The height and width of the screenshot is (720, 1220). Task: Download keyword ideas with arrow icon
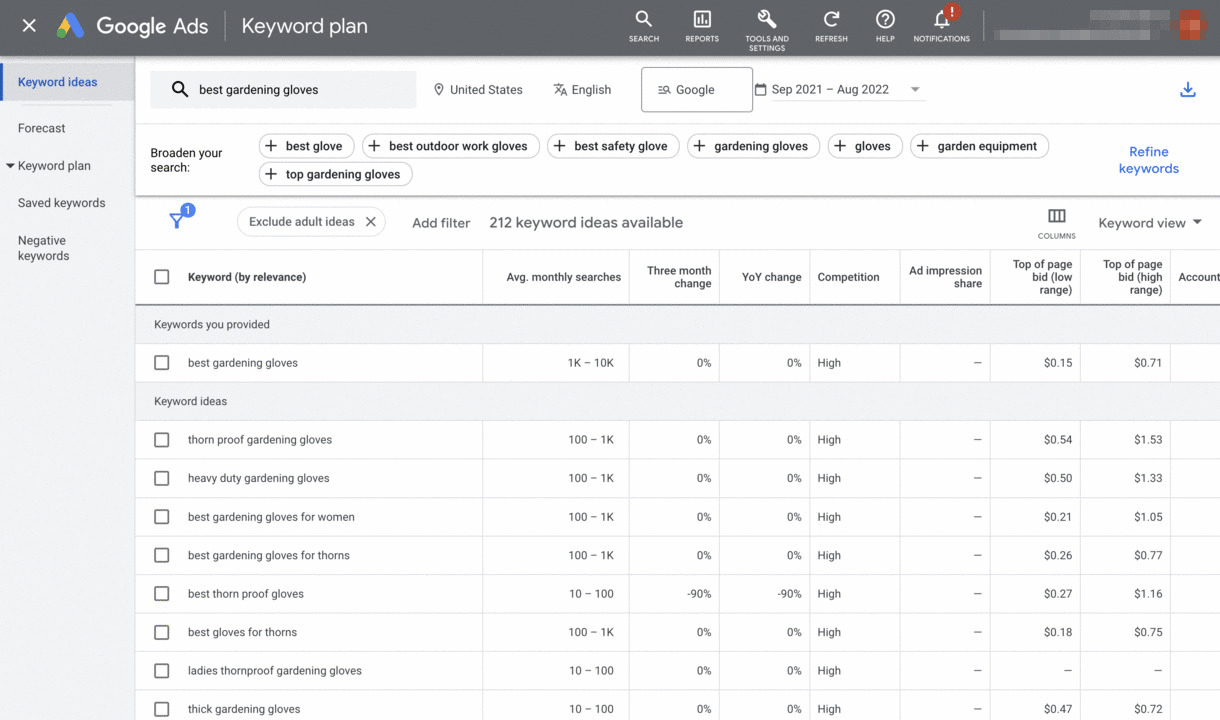1188,90
